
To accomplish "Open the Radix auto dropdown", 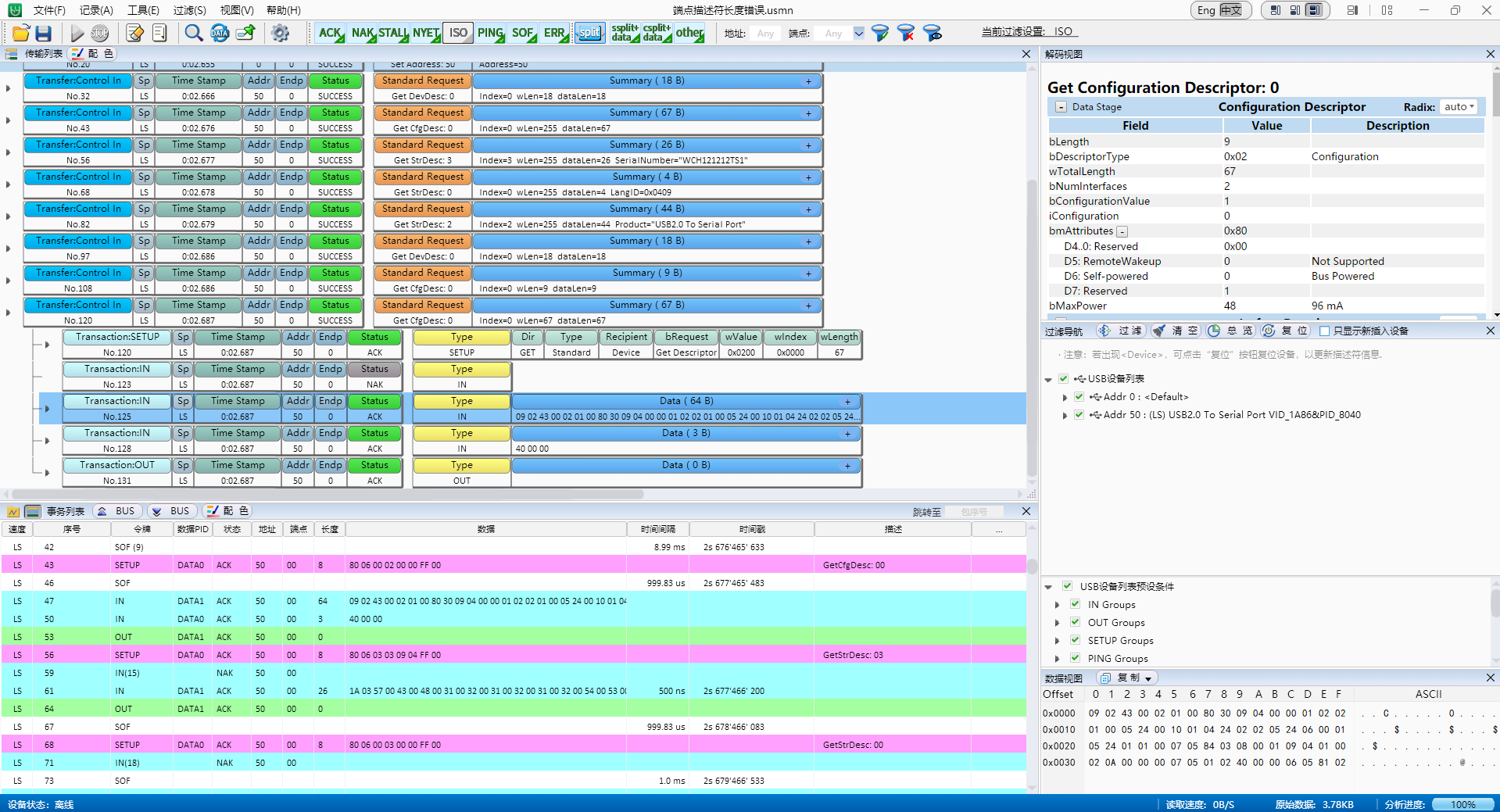I will pos(1459,107).
